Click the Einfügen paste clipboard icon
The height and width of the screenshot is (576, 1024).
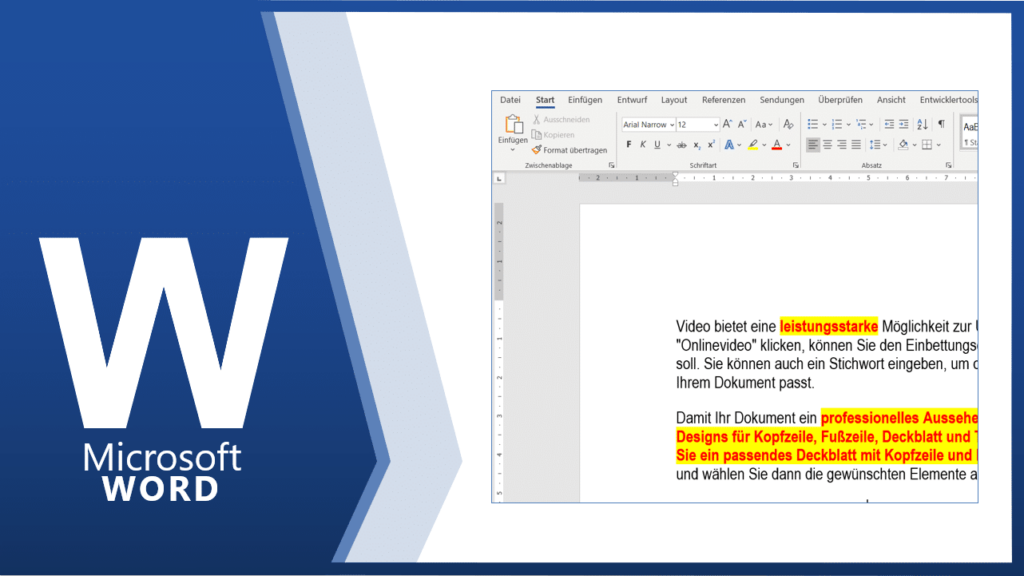(x=513, y=125)
